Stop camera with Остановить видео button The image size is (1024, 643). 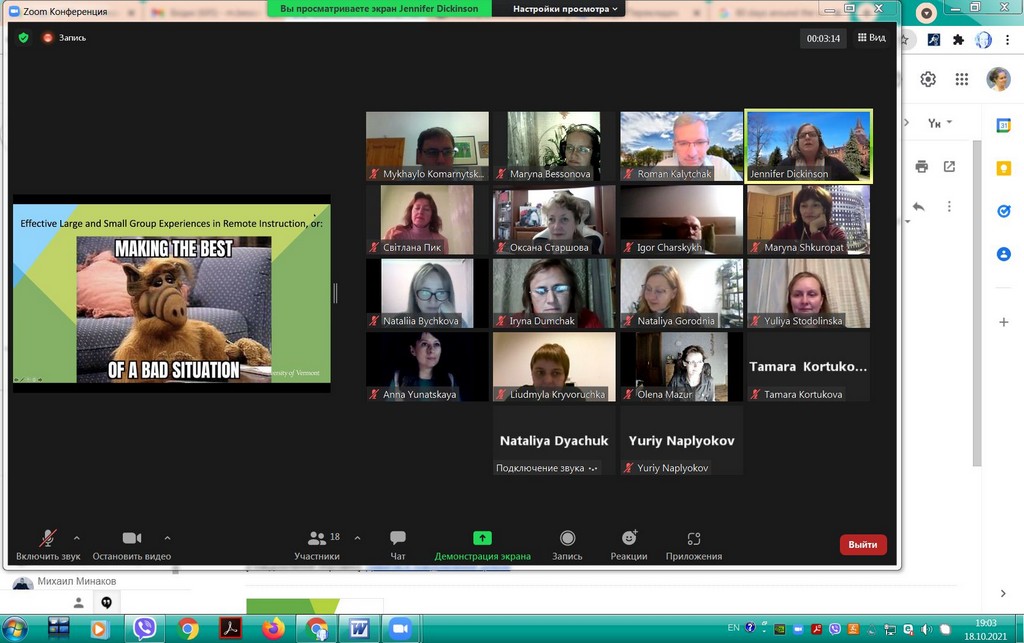132,544
